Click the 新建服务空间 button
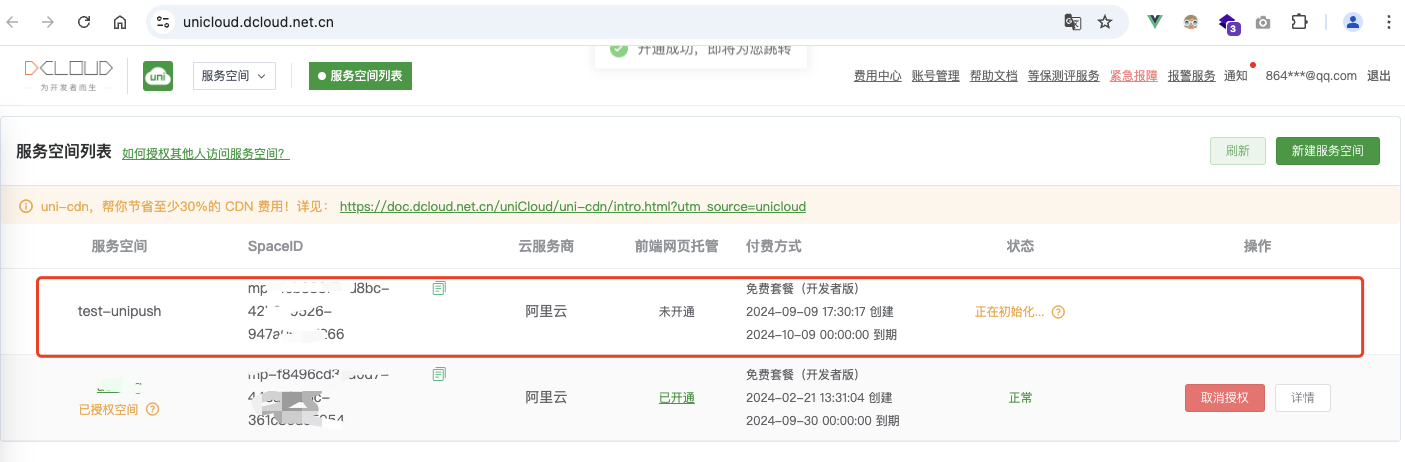 pos(1328,151)
